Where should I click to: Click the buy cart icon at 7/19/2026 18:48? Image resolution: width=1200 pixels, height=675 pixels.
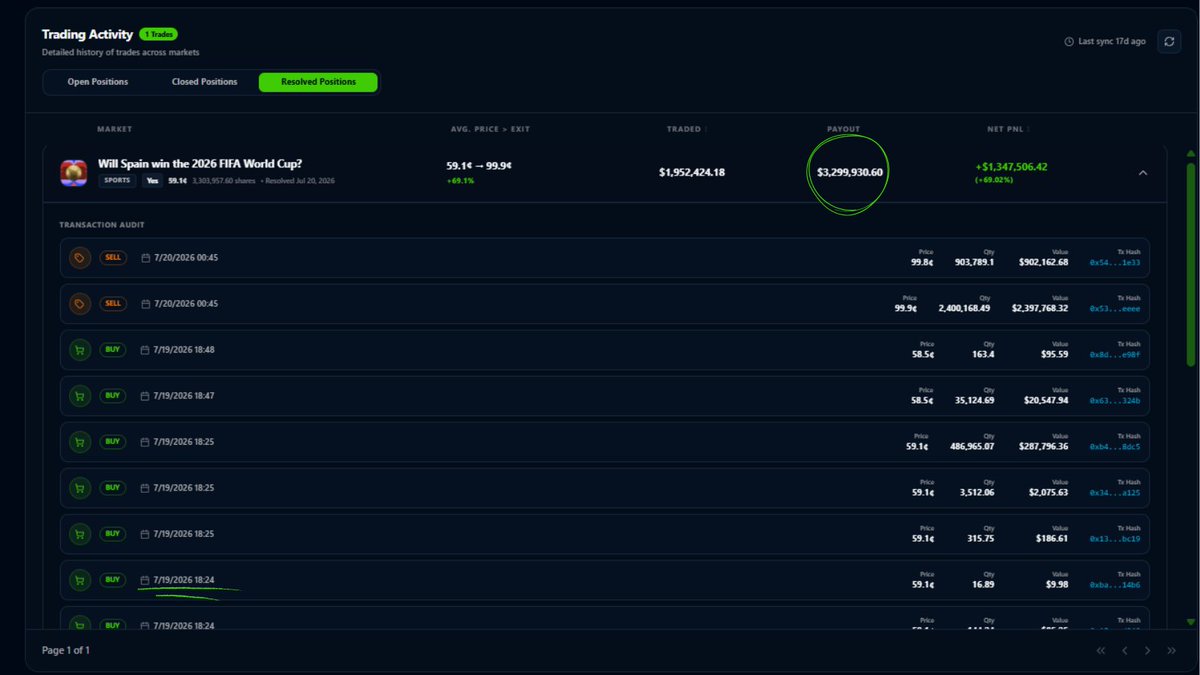pos(80,350)
